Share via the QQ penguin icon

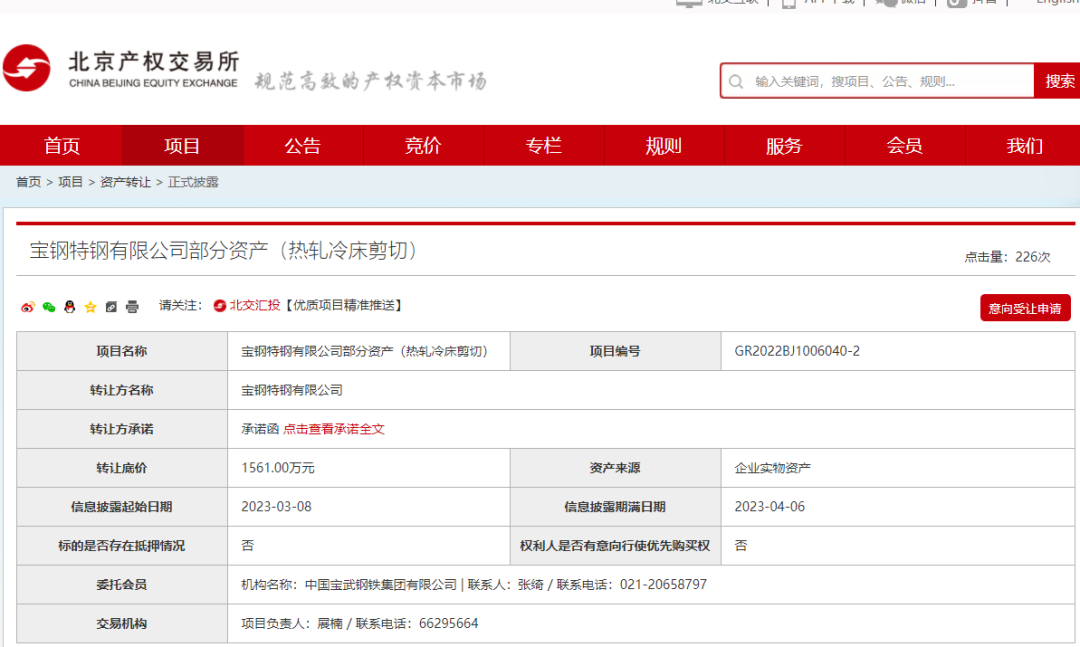pos(69,307)
